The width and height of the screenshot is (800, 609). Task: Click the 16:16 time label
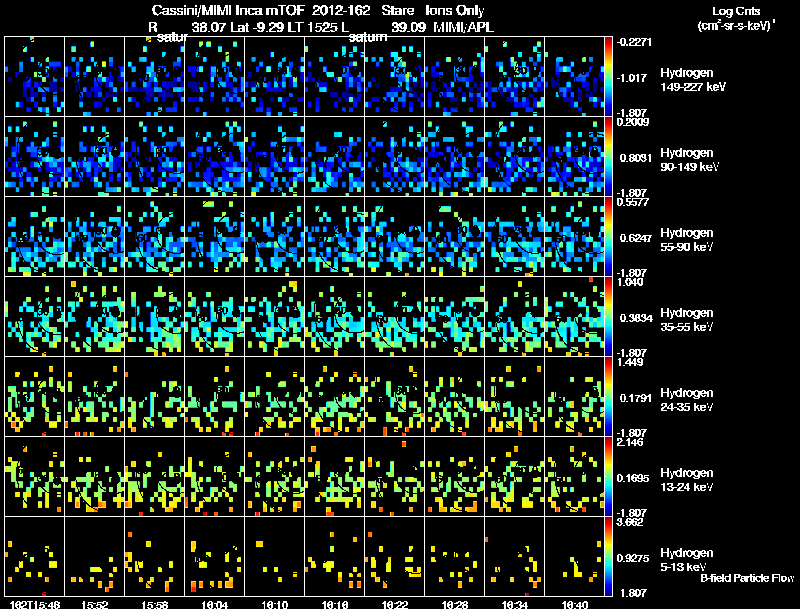[335, 604]
